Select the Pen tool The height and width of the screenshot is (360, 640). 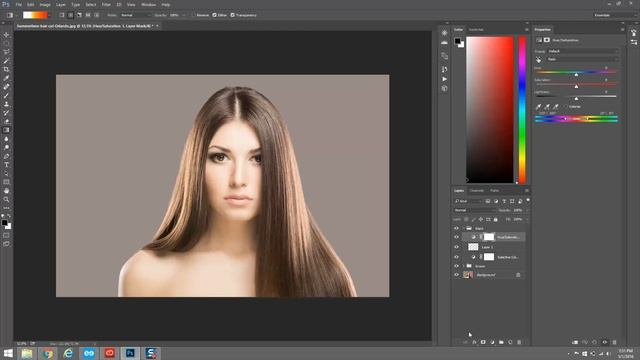pos(6,156)
